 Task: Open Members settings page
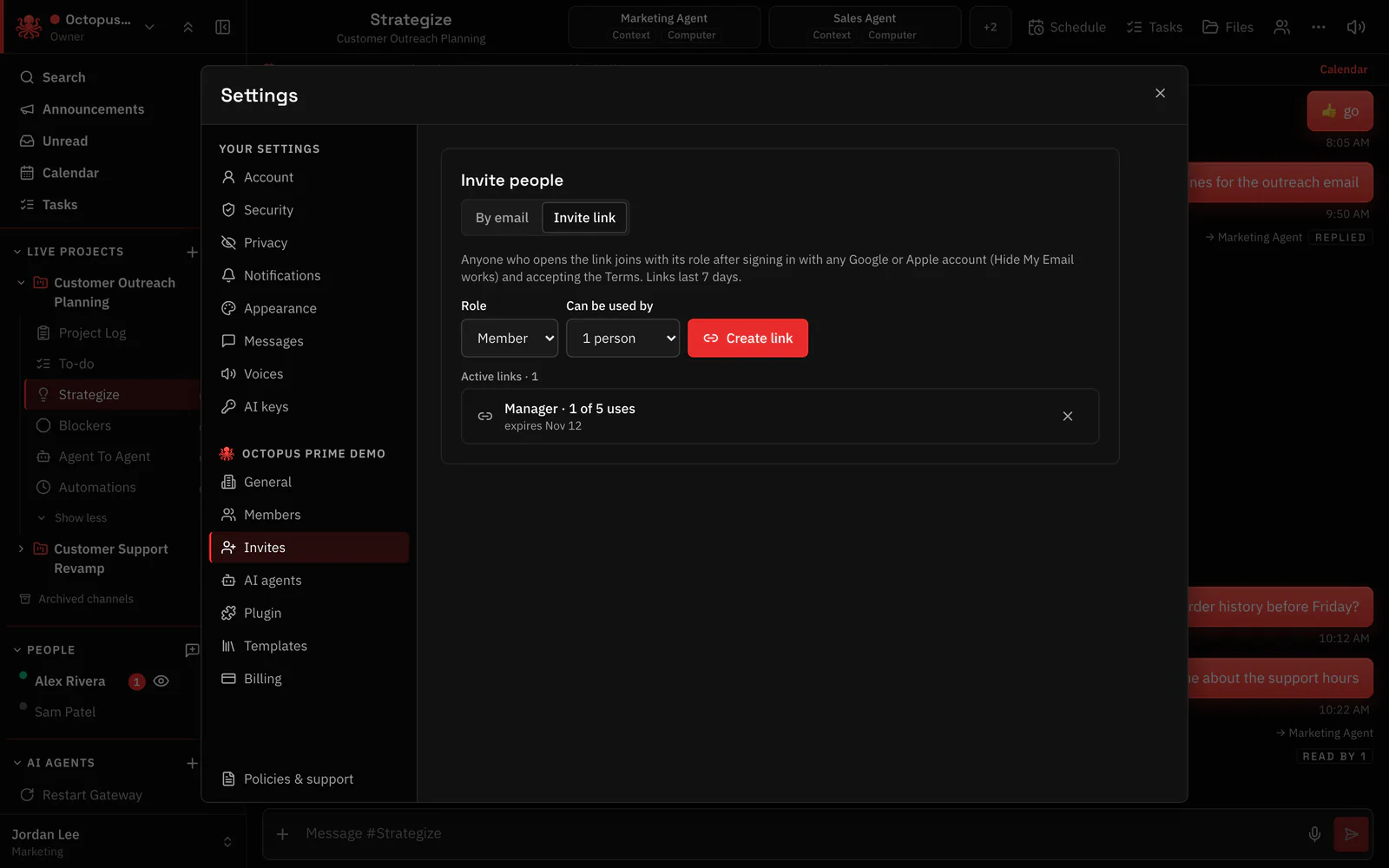(309, 515)
